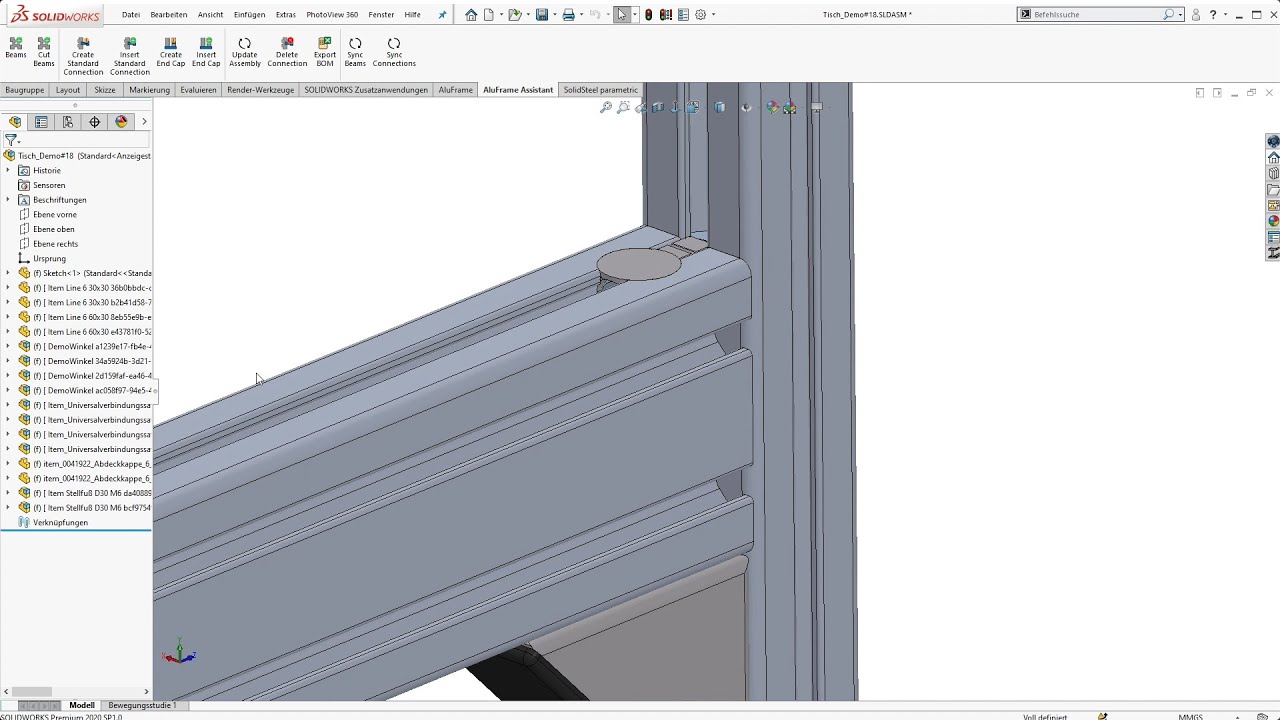1280x720 pixels.
Task: Click the Open file icon
Action: coord(514,15)
